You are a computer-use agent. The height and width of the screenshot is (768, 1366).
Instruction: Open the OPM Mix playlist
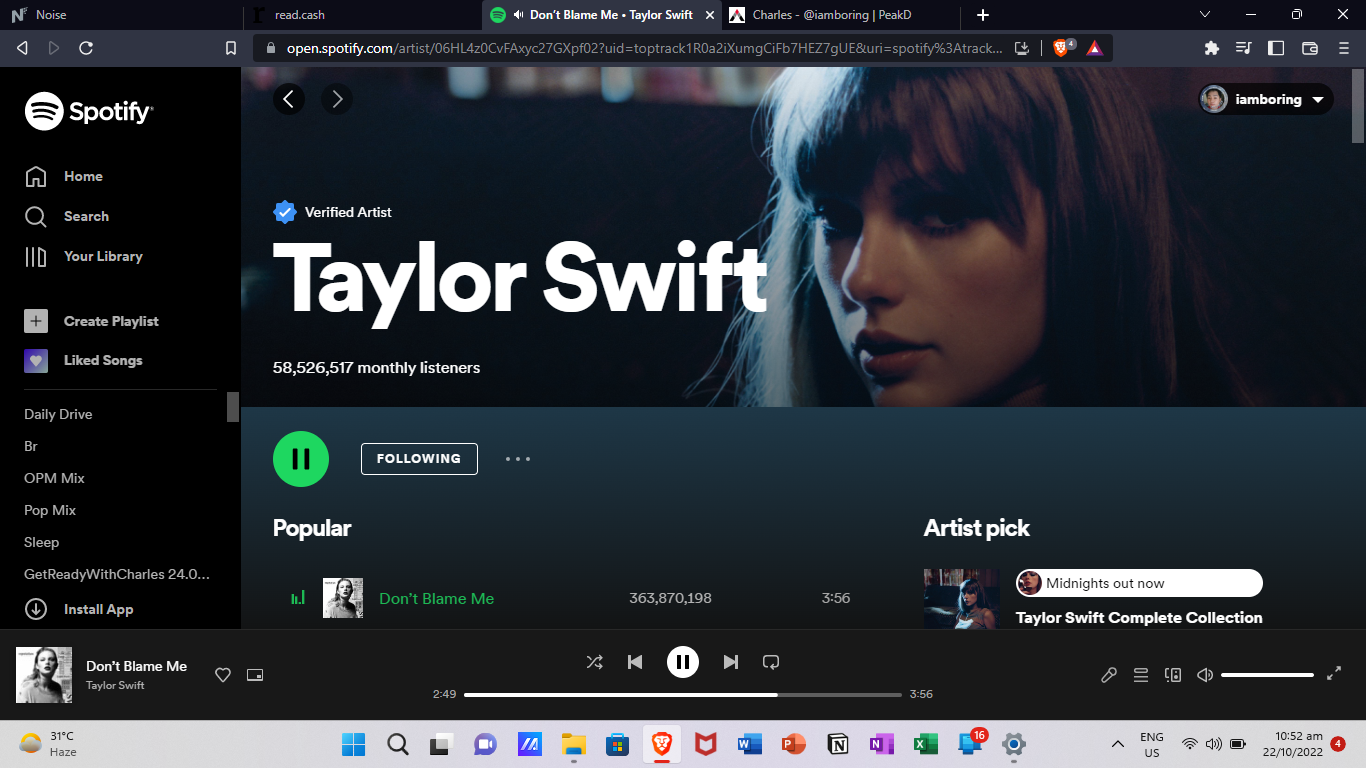click(x=54, y=478)
